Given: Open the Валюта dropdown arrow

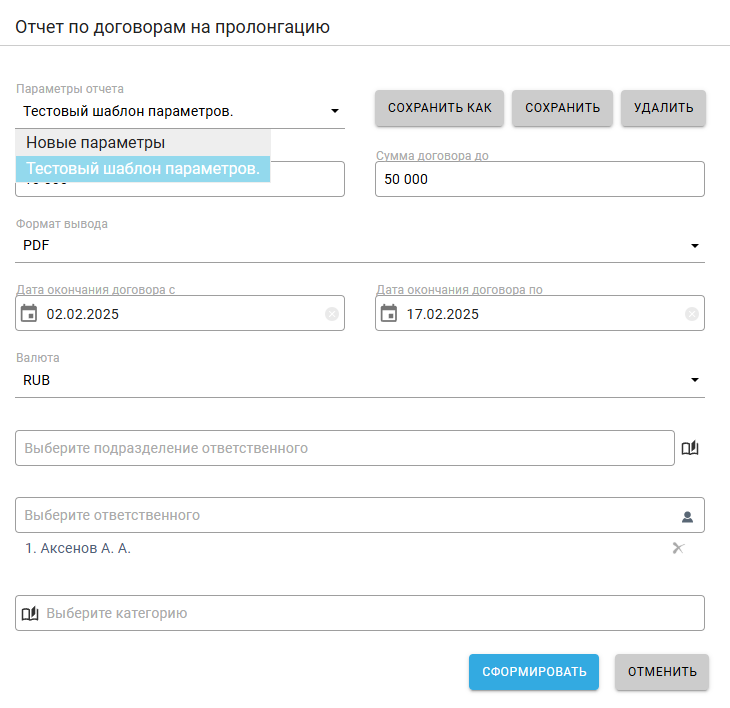Looking at the screenshot, I should [694, 380].
